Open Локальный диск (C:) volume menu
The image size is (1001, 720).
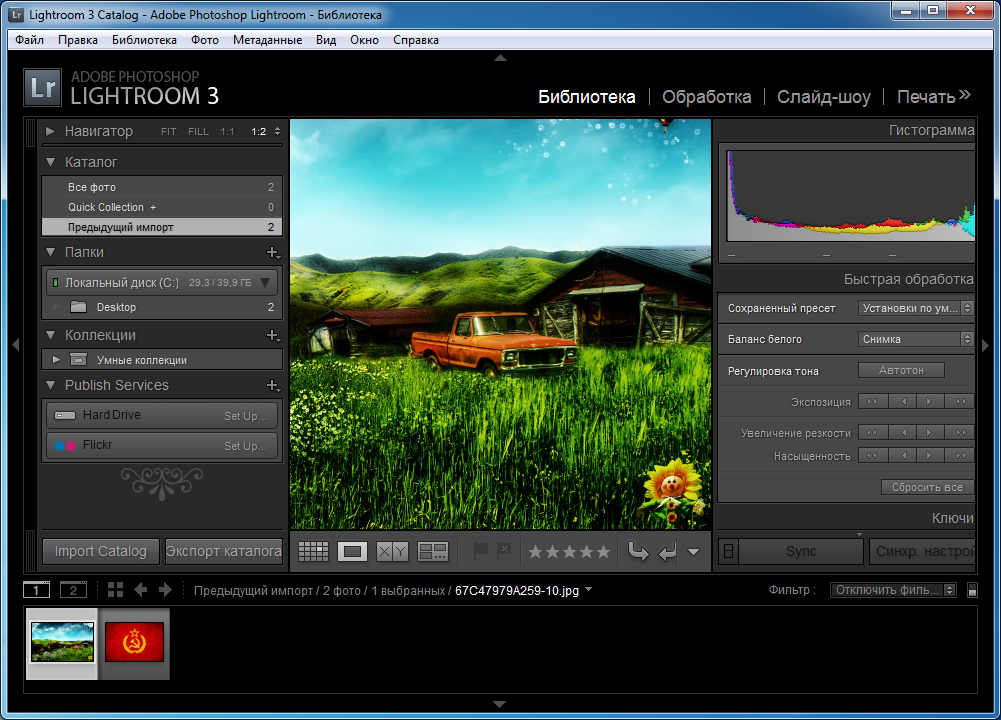(265, 282)
